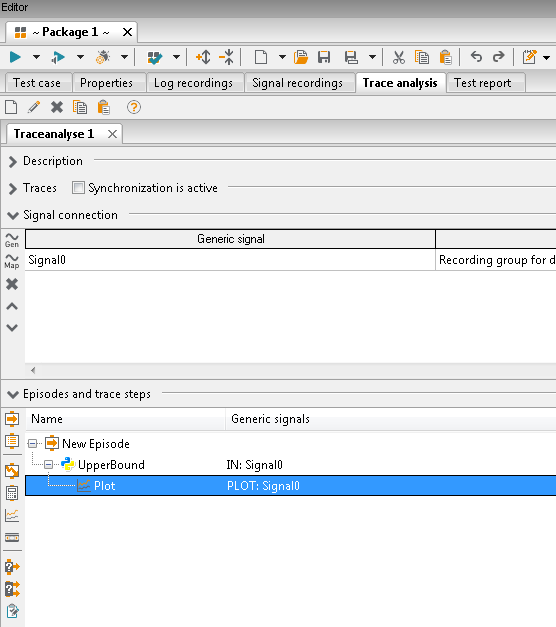Create new file with blank page icon
This screenshot has width=556, height=627.
(261, 57)
